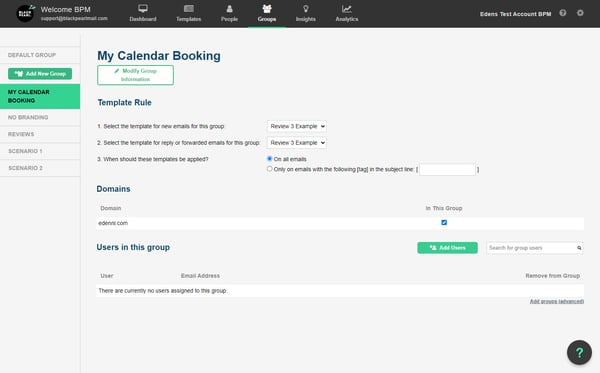Click the search magnifier in group users field
This screenshot has width=600, height=373.
pyautogui.click(x=579, y=248)
